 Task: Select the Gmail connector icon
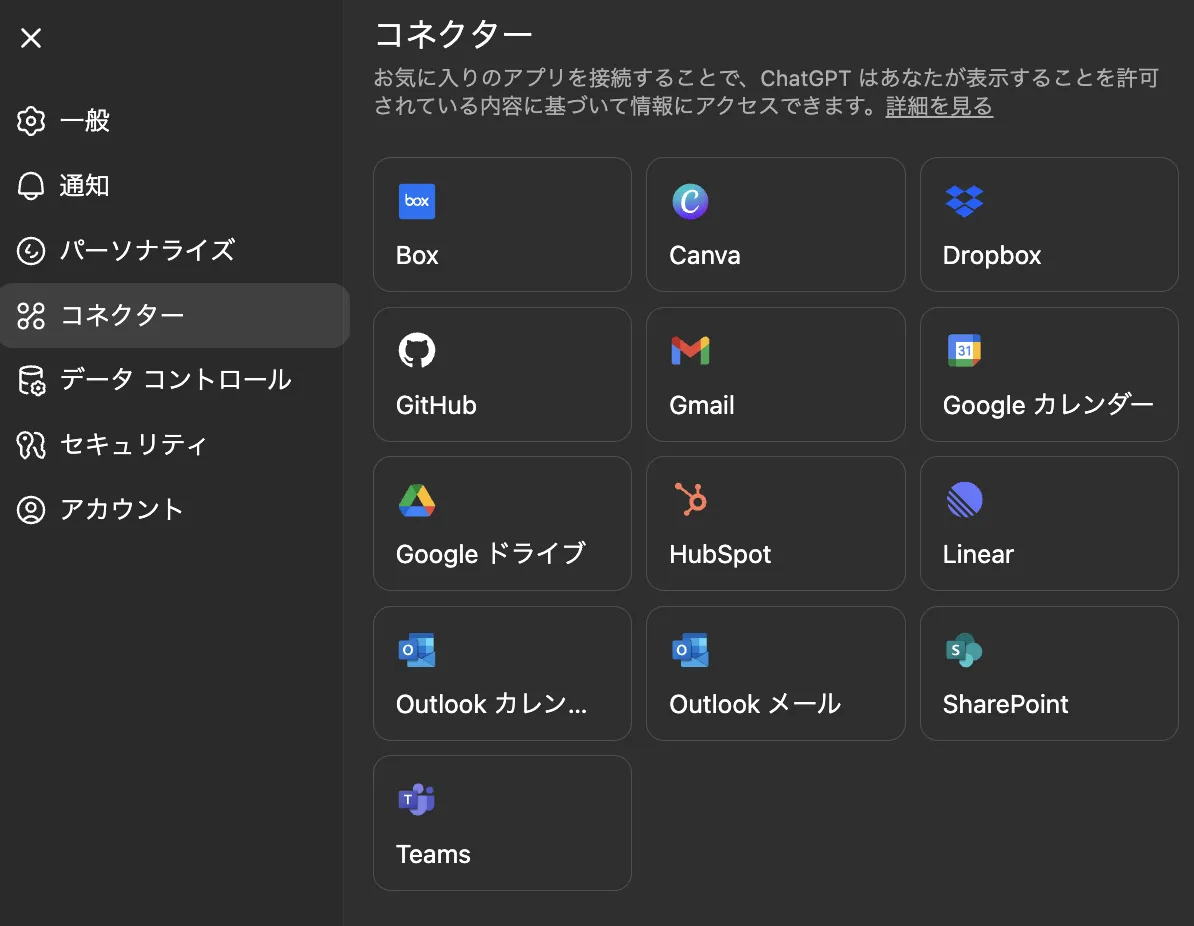pyautogui.click(x=690, y=351)
